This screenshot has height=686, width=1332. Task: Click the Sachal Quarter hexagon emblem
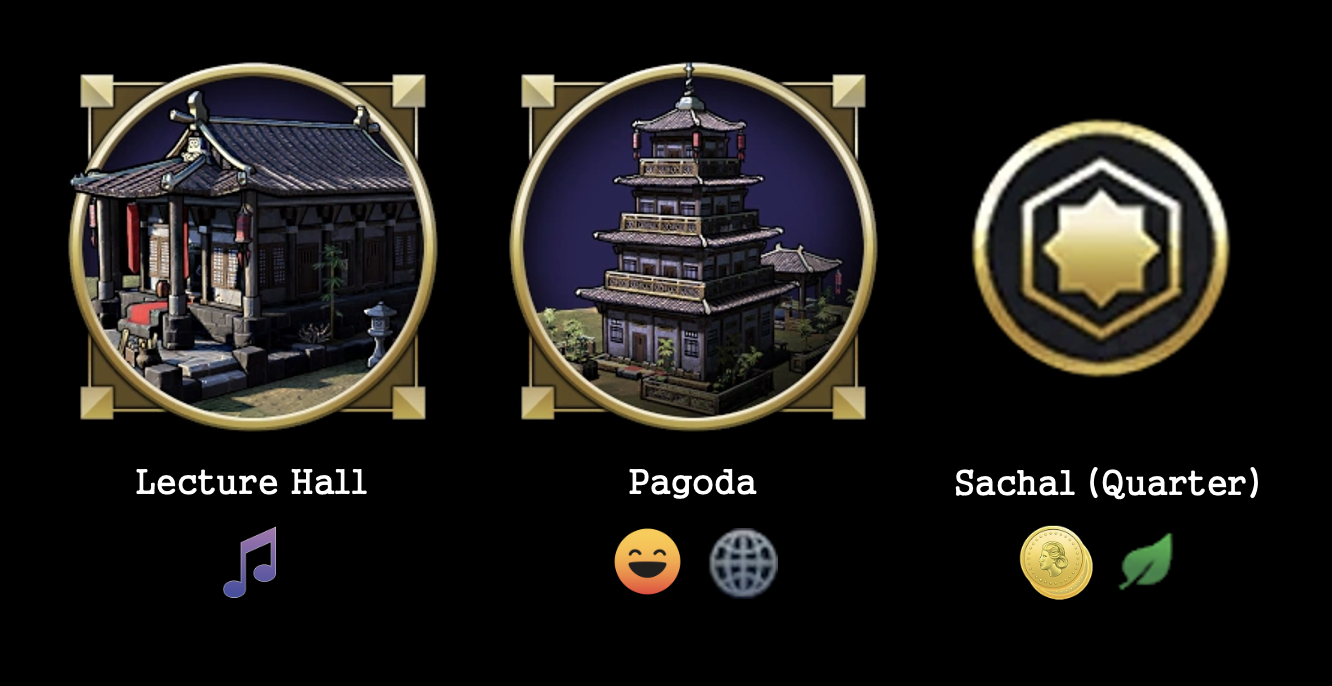point(1100,248)
